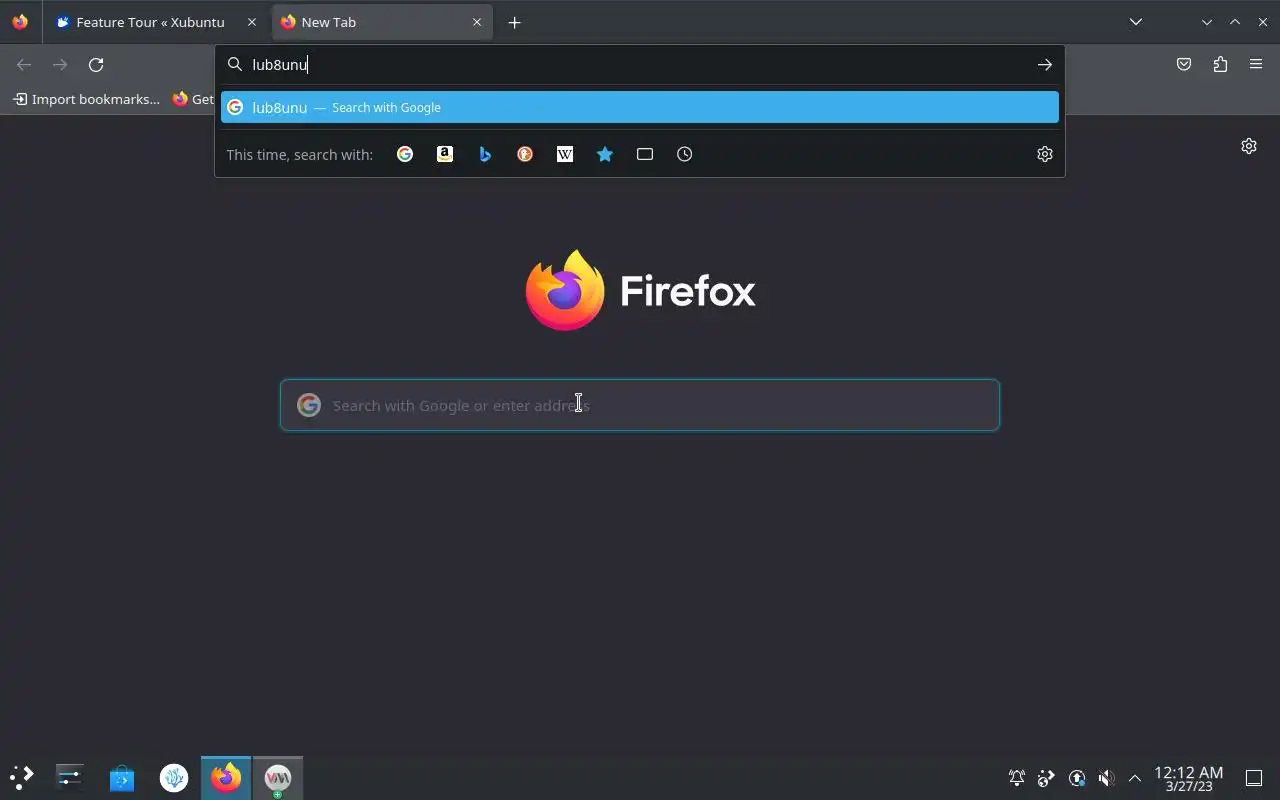Personalize New Tab with gear icon

[x=1249, y=146]
